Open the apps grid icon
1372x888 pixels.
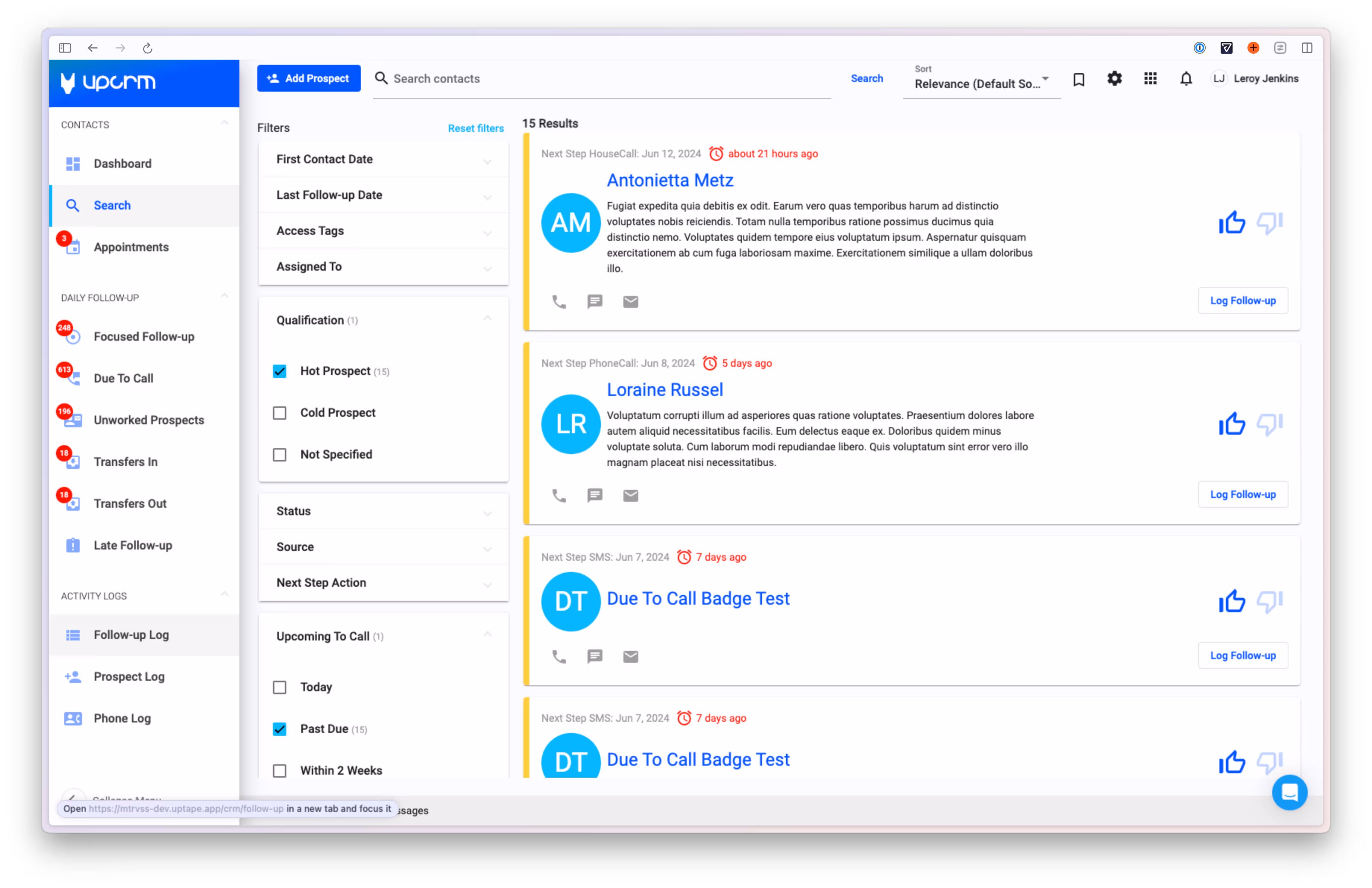click(1150, 78)
